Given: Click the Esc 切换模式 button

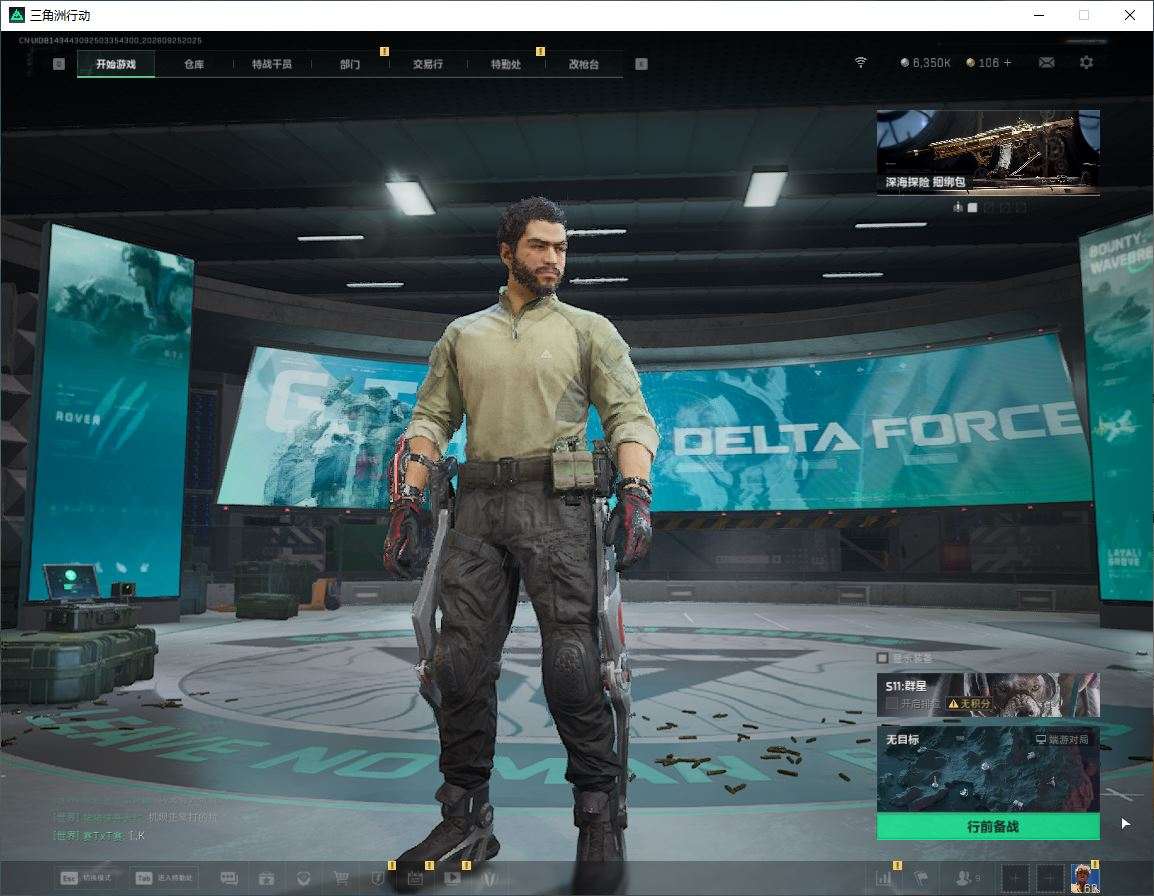Looking at the screenshot, I should pos(86,878).
